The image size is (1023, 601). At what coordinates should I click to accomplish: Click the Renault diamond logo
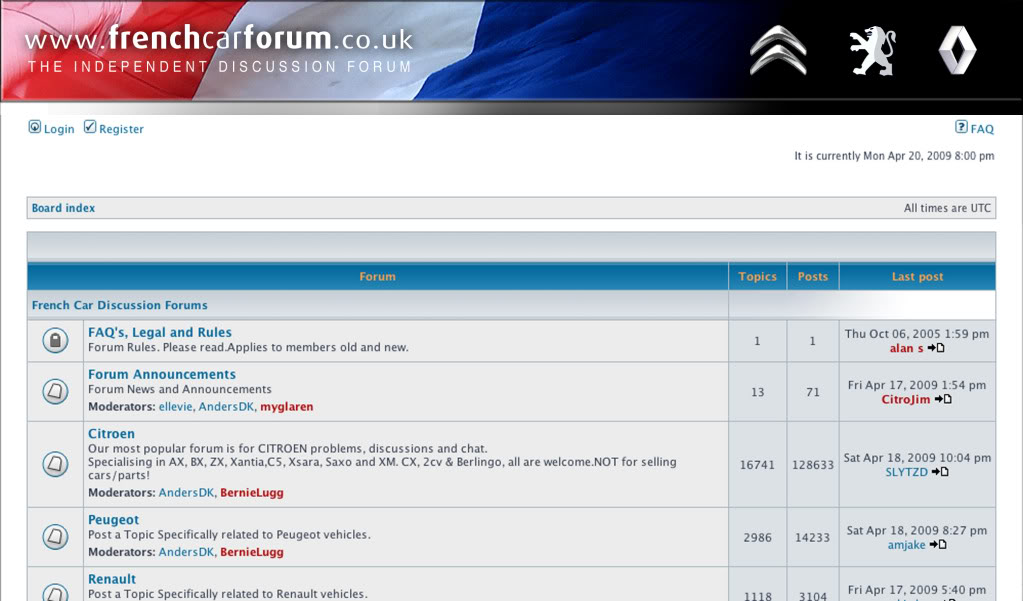957,50
